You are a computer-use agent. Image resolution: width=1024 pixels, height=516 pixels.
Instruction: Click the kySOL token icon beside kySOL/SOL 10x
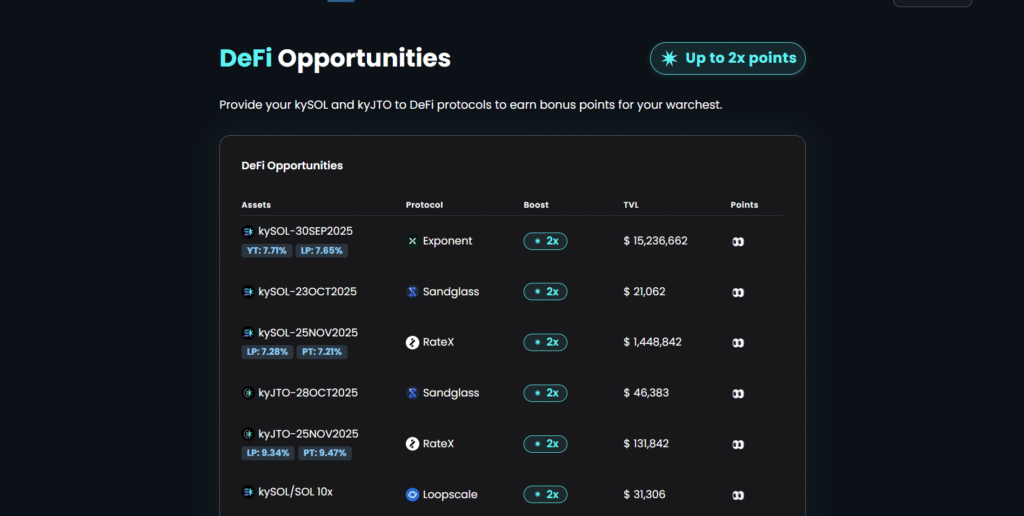[248, 492]
